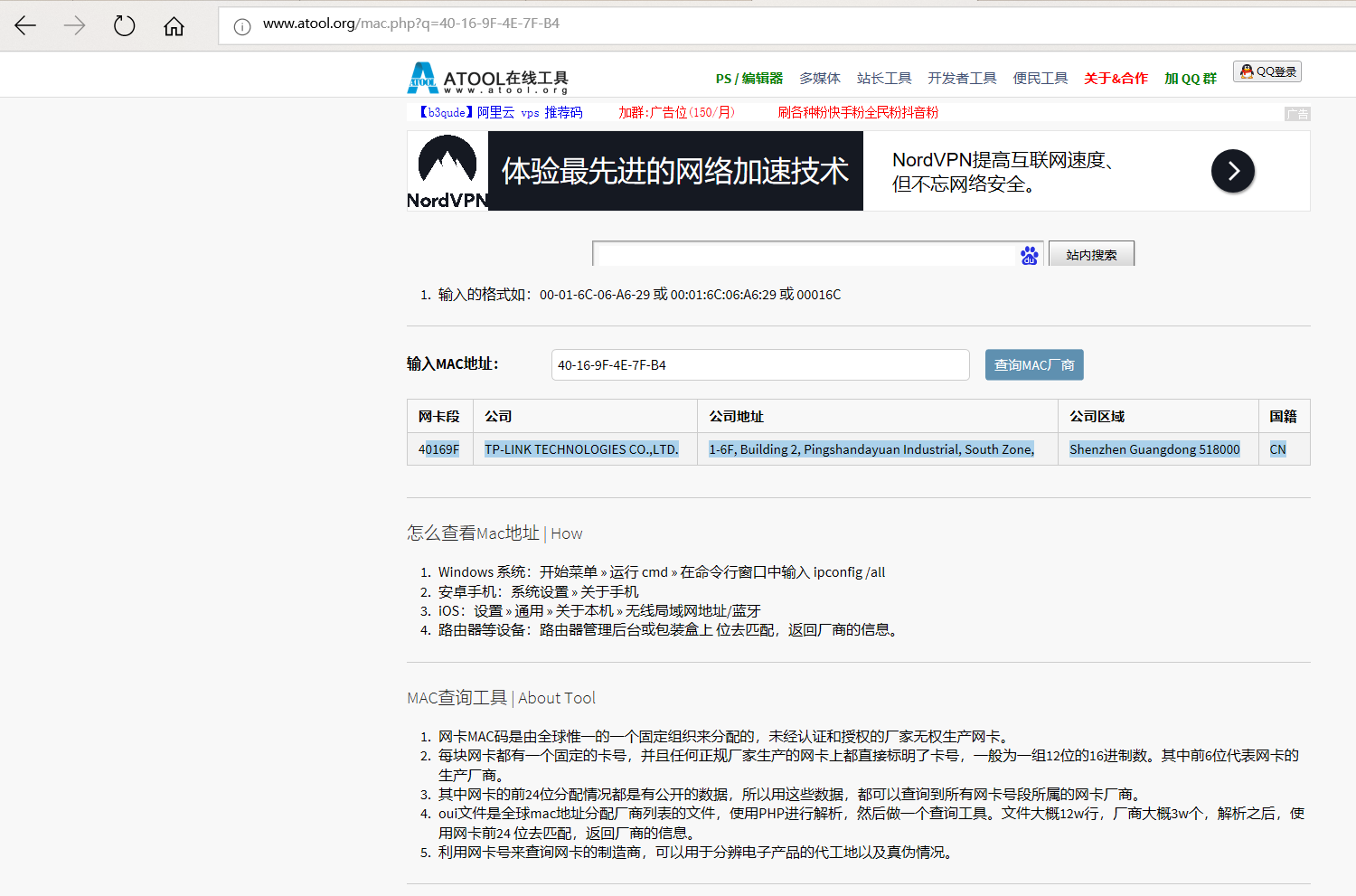This screenshot has width=1356, height=896.
Task: Open the browser home page icon
Action: click(x=174, y=26)
